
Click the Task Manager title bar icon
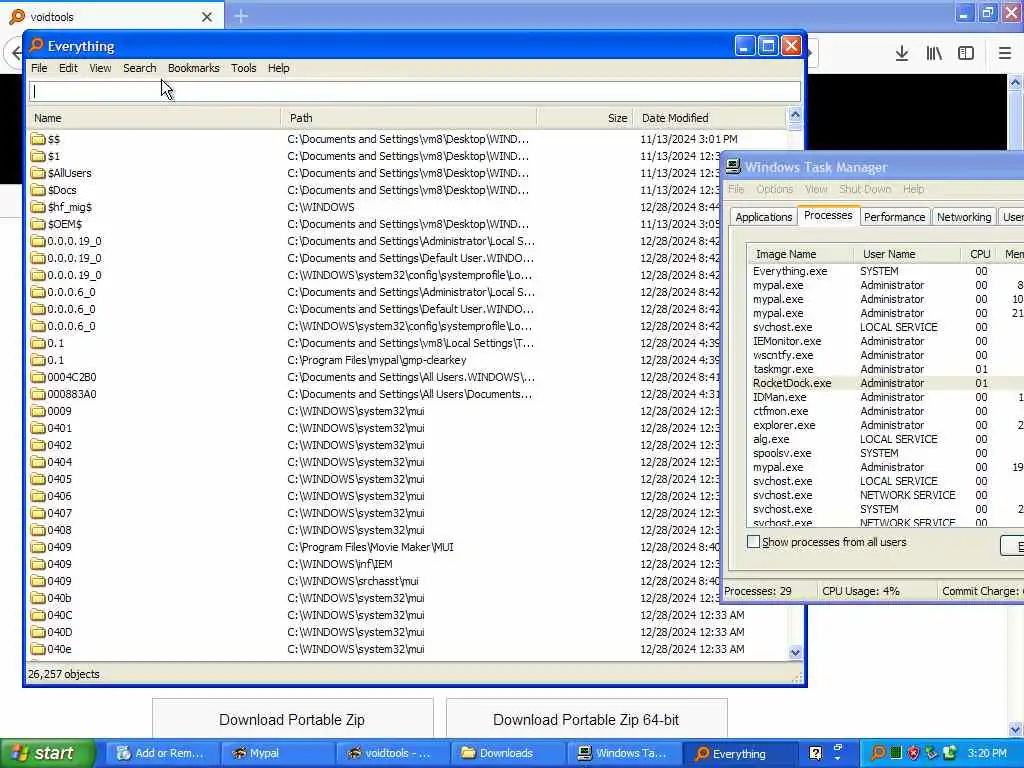pyautogui.click(x=733, y=167)
